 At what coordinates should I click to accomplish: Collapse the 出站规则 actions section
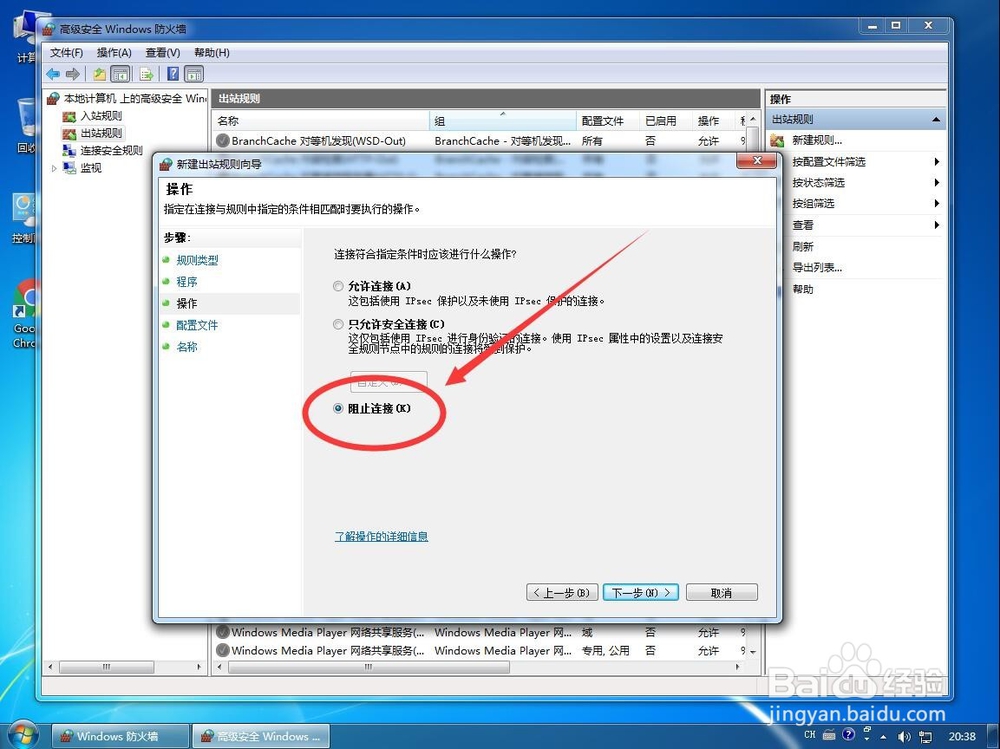tap(938, 118)
